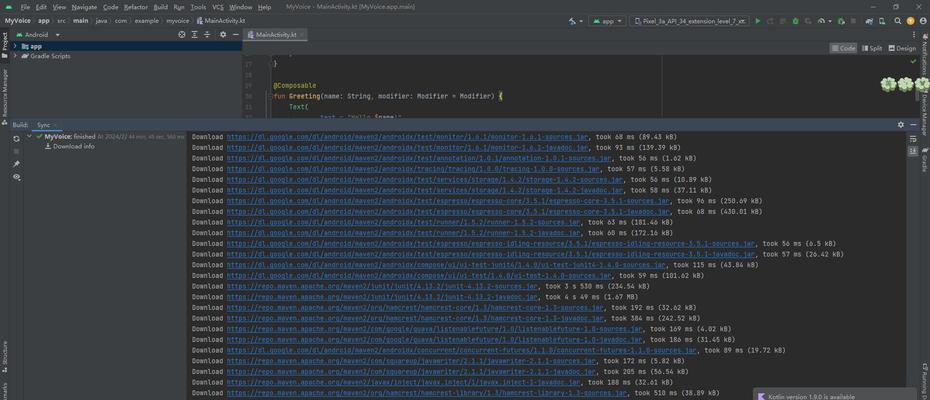Switch editor to Split view mode
Viewport: 930px width, 400px height.
coord(872,48)
